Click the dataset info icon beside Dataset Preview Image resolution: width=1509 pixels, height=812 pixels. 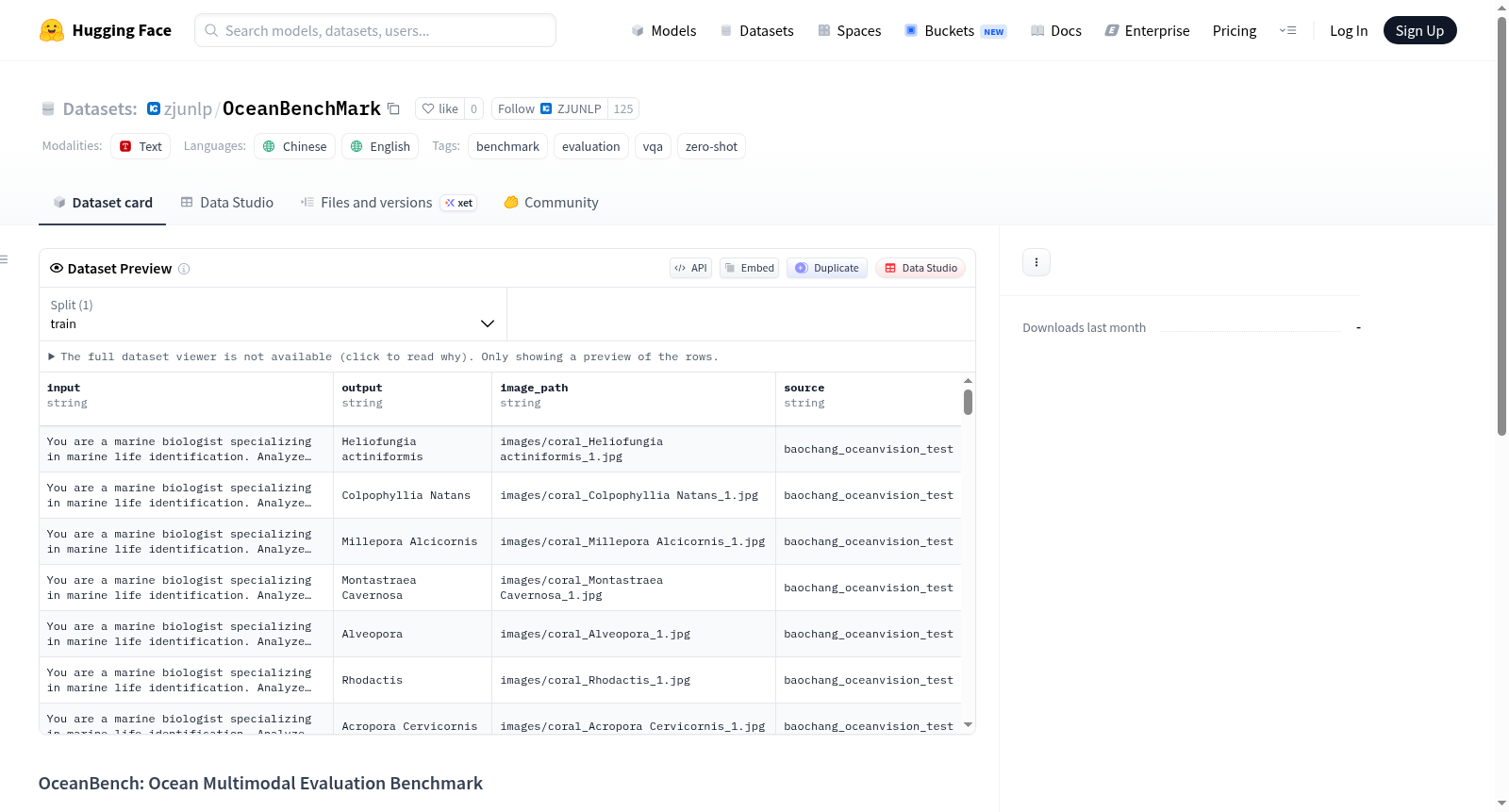184,269
